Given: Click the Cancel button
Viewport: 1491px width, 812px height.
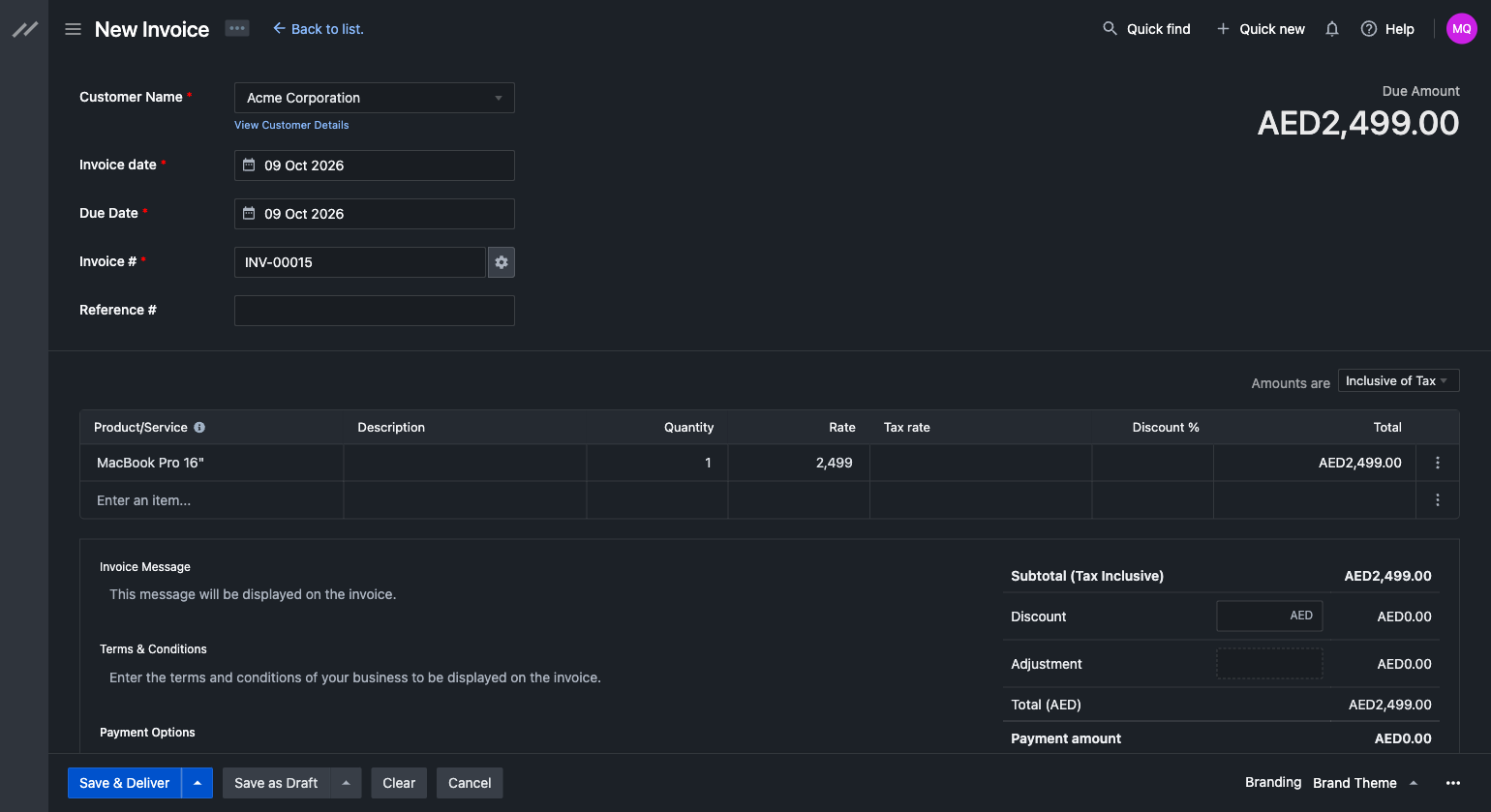Looking at the screenshot, I should pyautogui.click(x=470, y=783).
